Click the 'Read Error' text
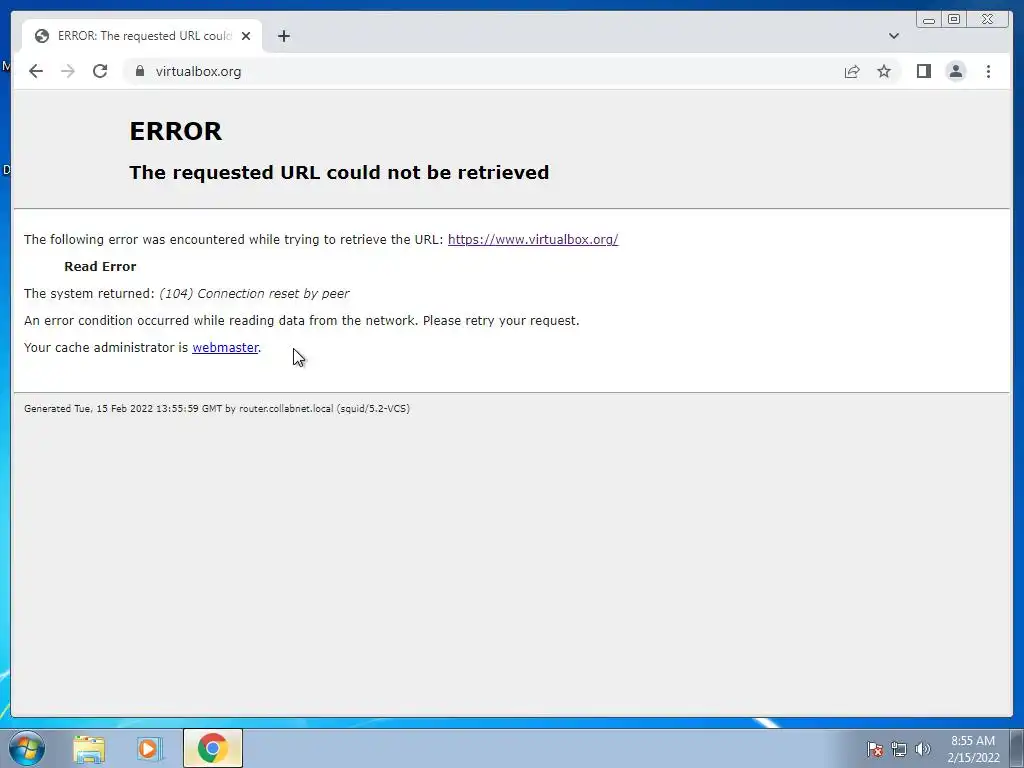The image size is (1024, 768). click(x=100, y=266)
